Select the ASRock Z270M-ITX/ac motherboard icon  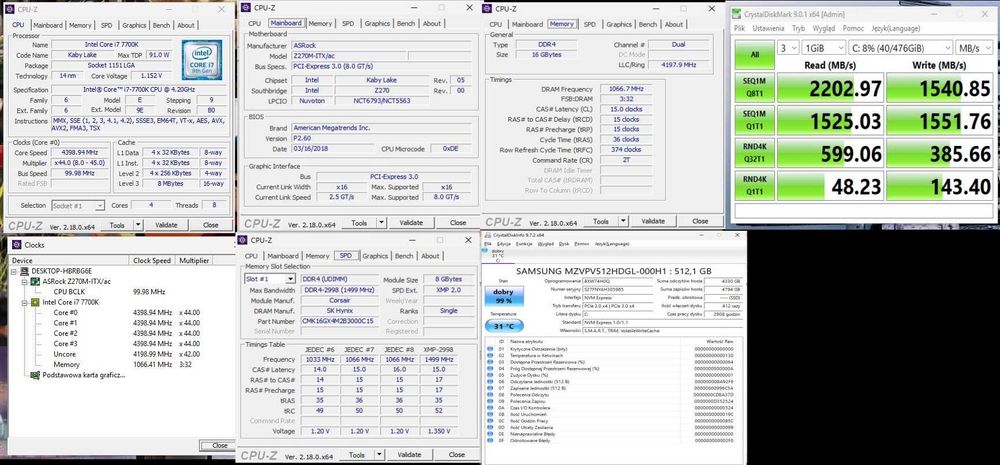pyautogui.click(x=35, y=281)
